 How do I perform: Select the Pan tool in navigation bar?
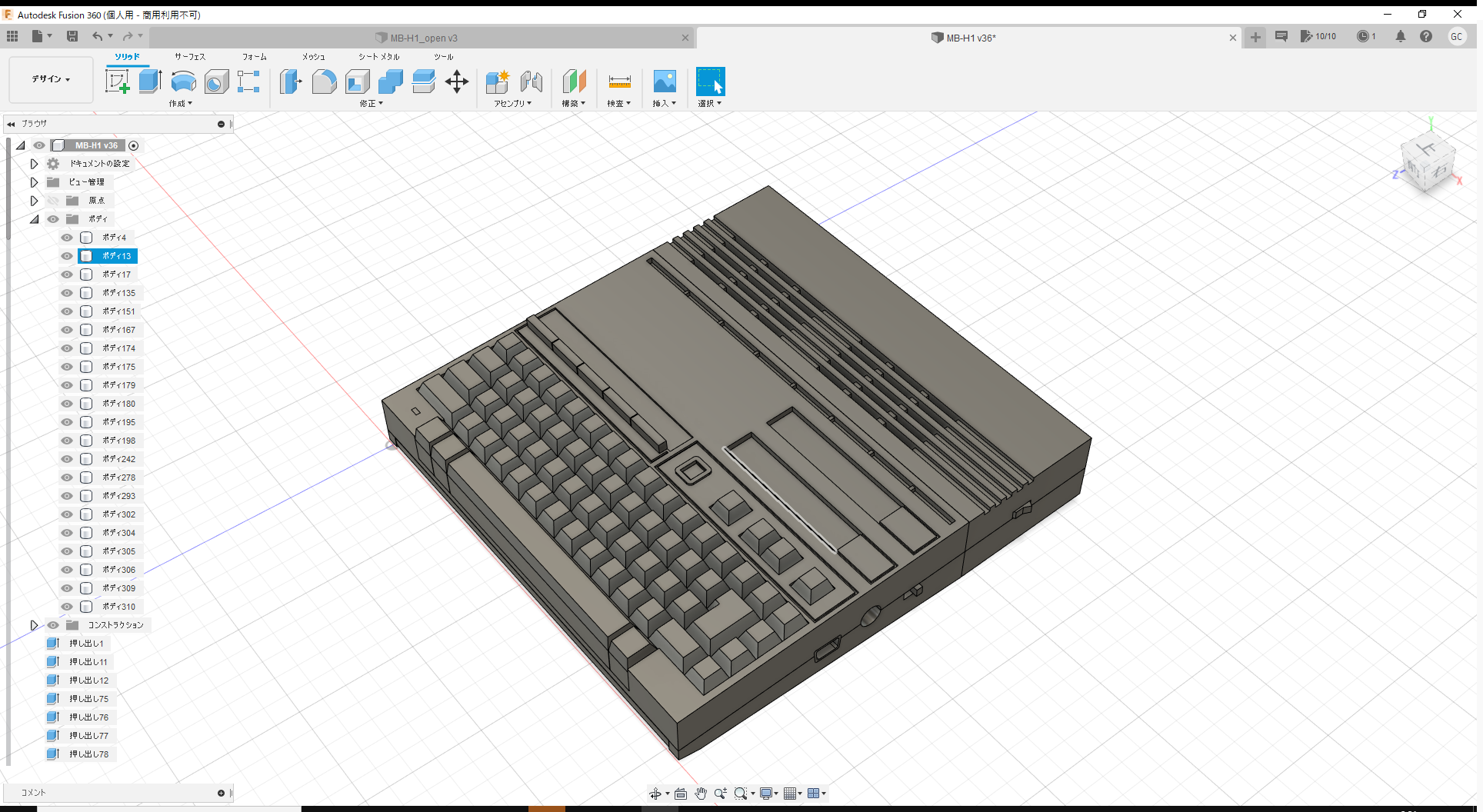click(x=701, y=793)
